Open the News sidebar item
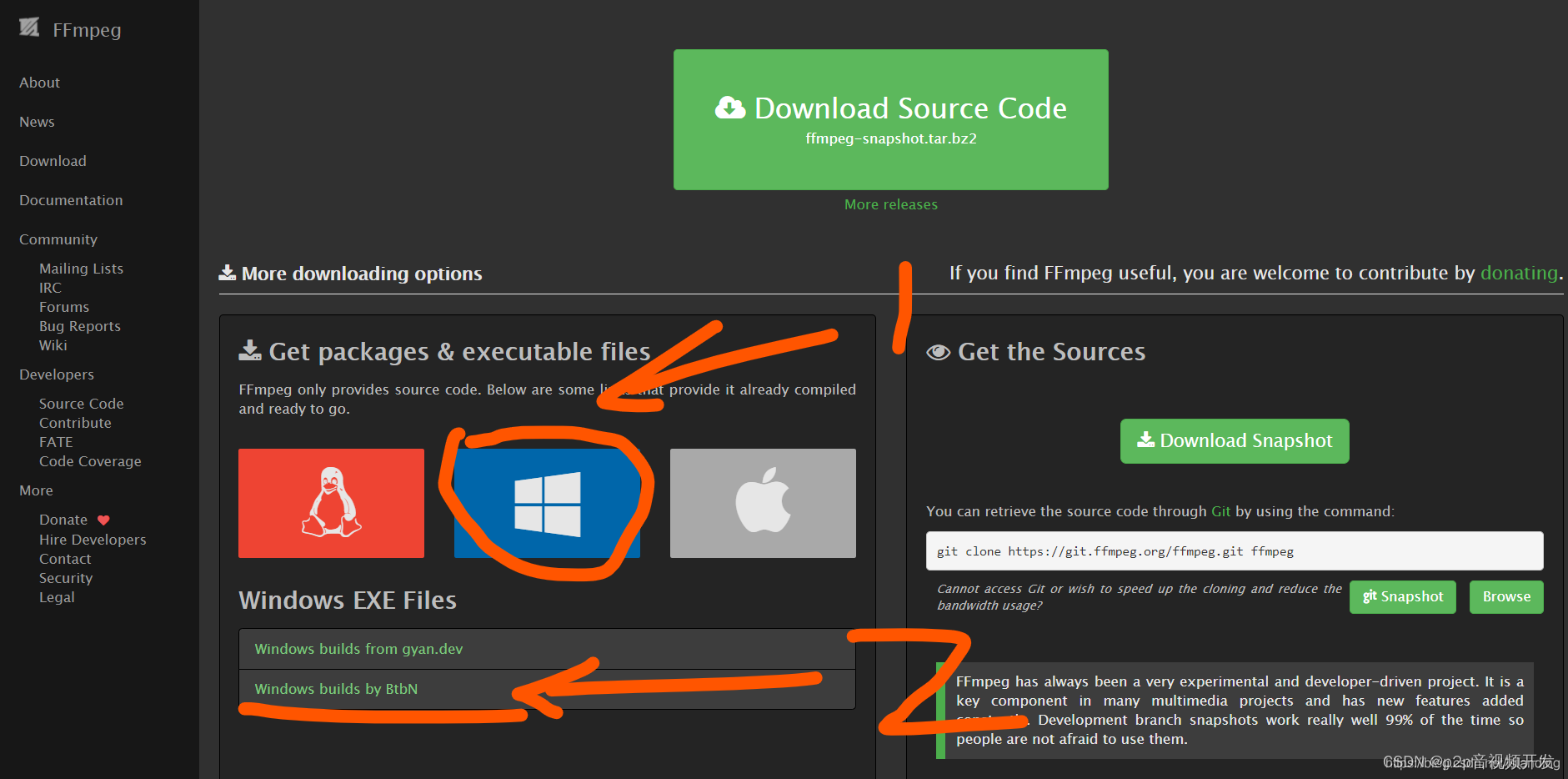 [37, 122]
